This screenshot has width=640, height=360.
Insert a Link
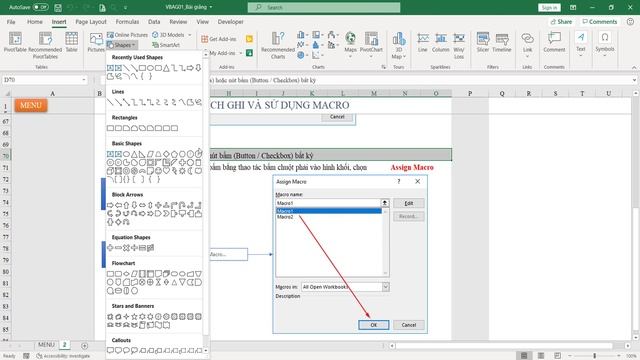527,44
